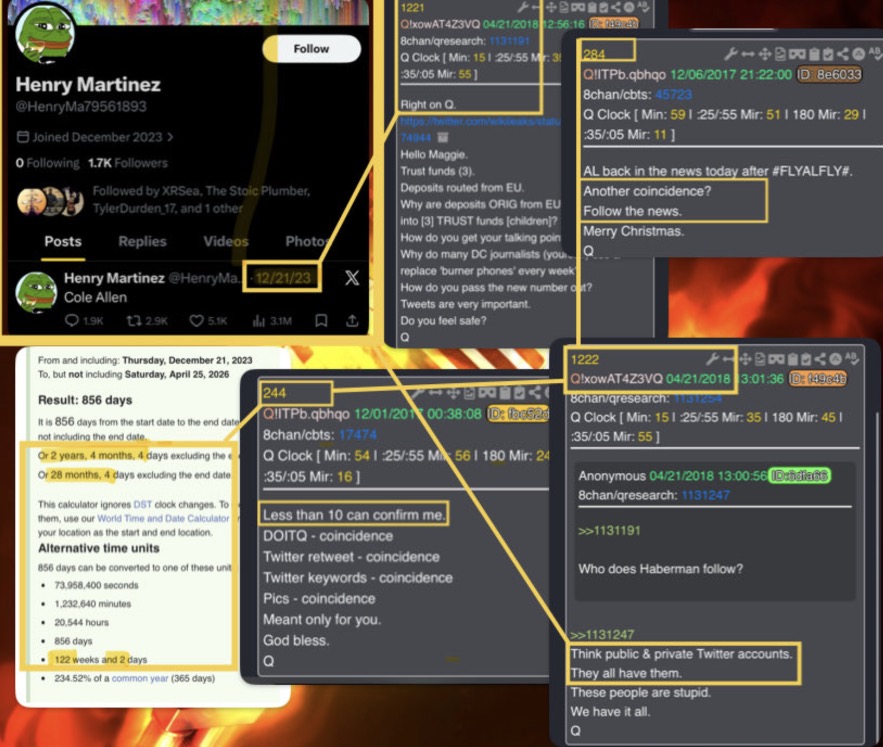Viewport: 883px width, 747px height.
Task: Click the reply icon with 1.9K
Action: [x=72, y=321]
